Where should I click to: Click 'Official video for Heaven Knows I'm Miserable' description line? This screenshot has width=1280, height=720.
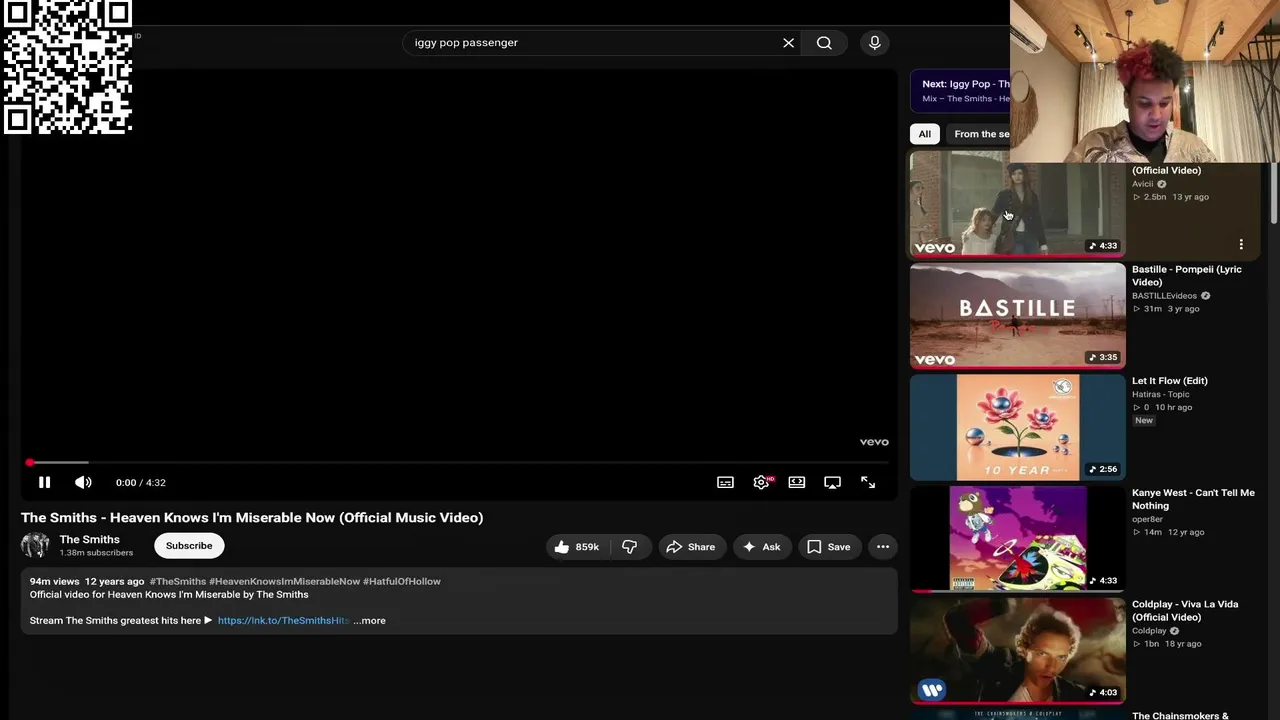[169, 594]
